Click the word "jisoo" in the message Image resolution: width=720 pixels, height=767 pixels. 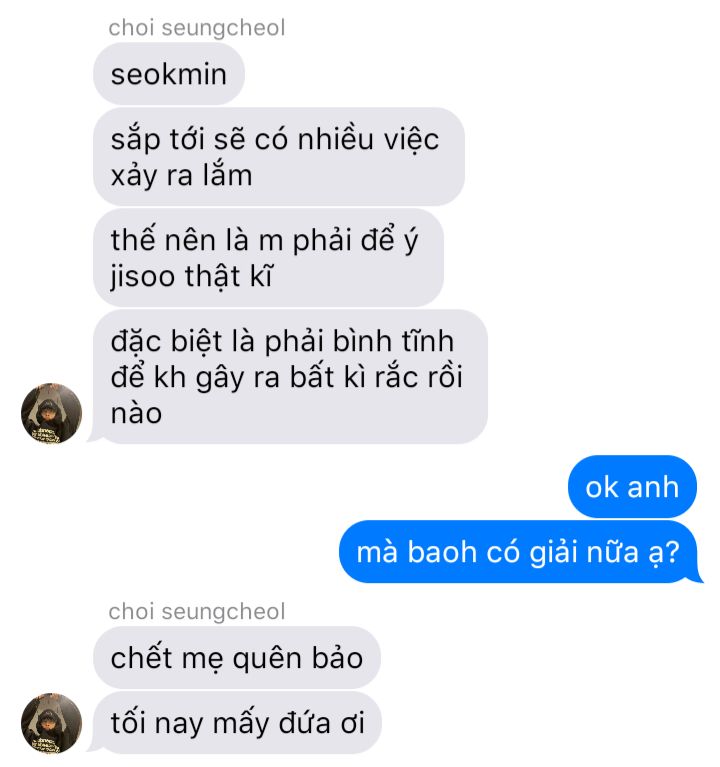point(143,276)
